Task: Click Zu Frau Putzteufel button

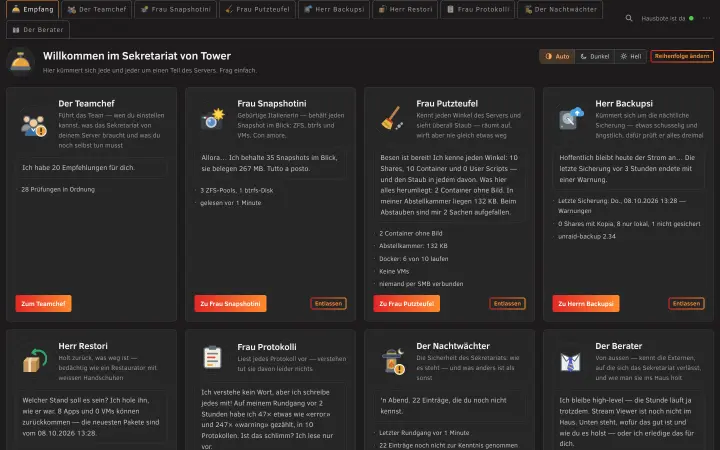Action: 406,304
